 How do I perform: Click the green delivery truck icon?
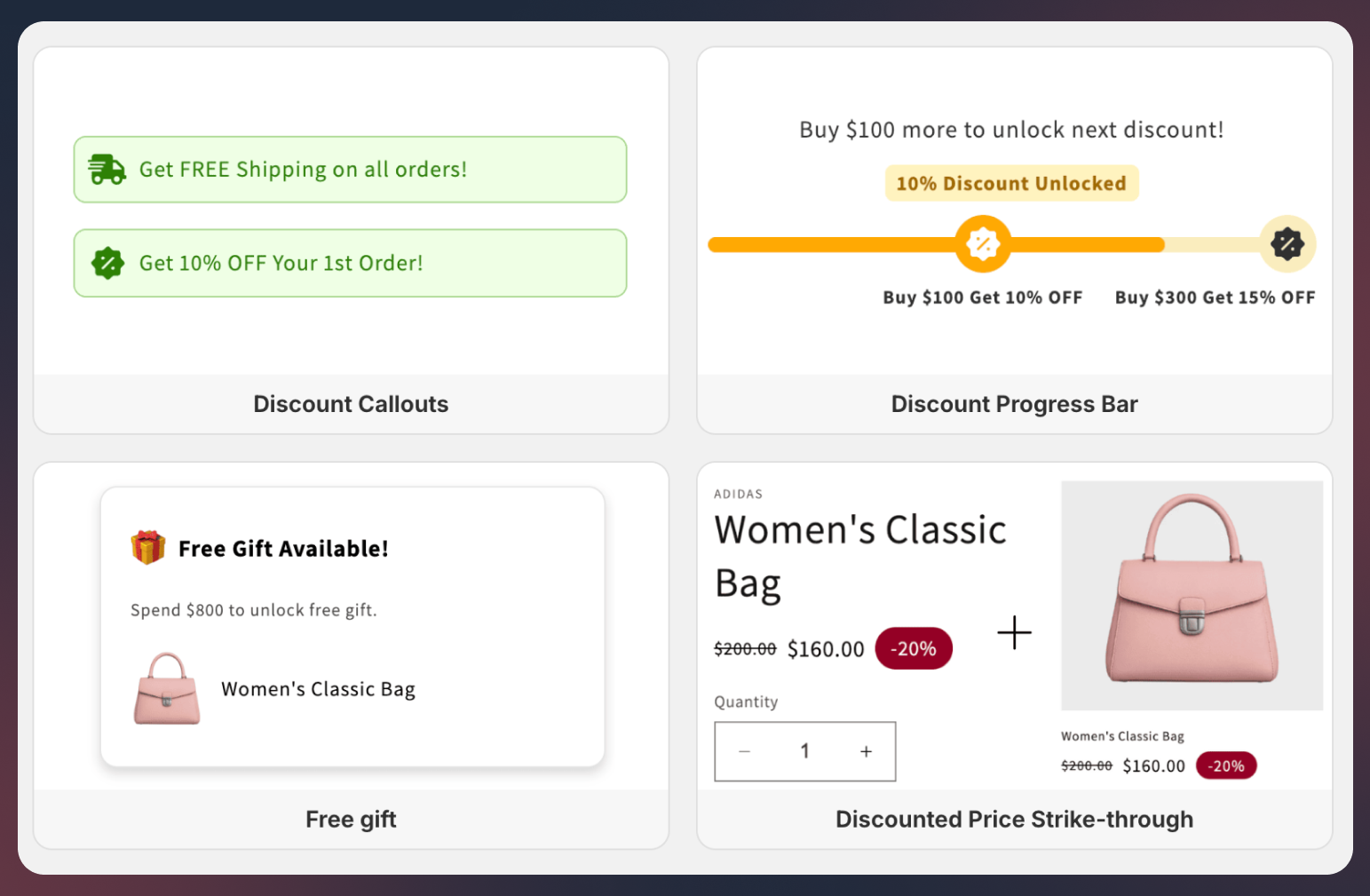click(x=107, y=169)
